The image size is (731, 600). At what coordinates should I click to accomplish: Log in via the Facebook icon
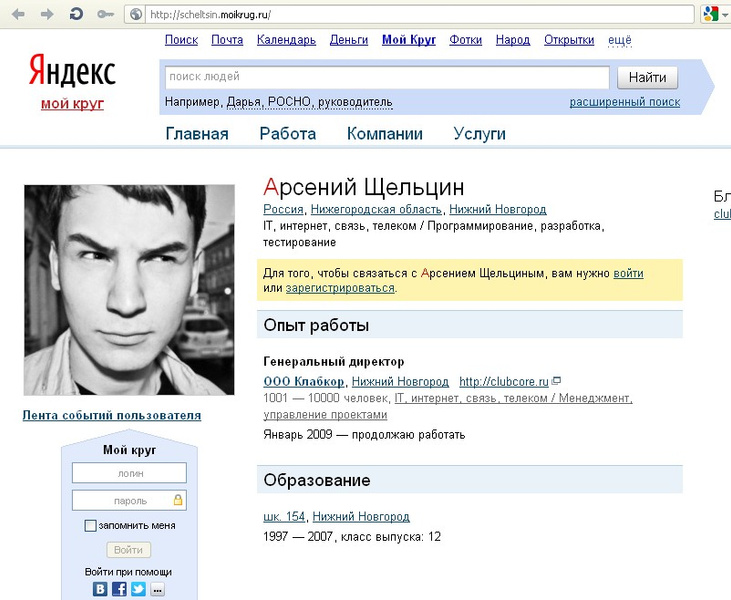[119, 589]
